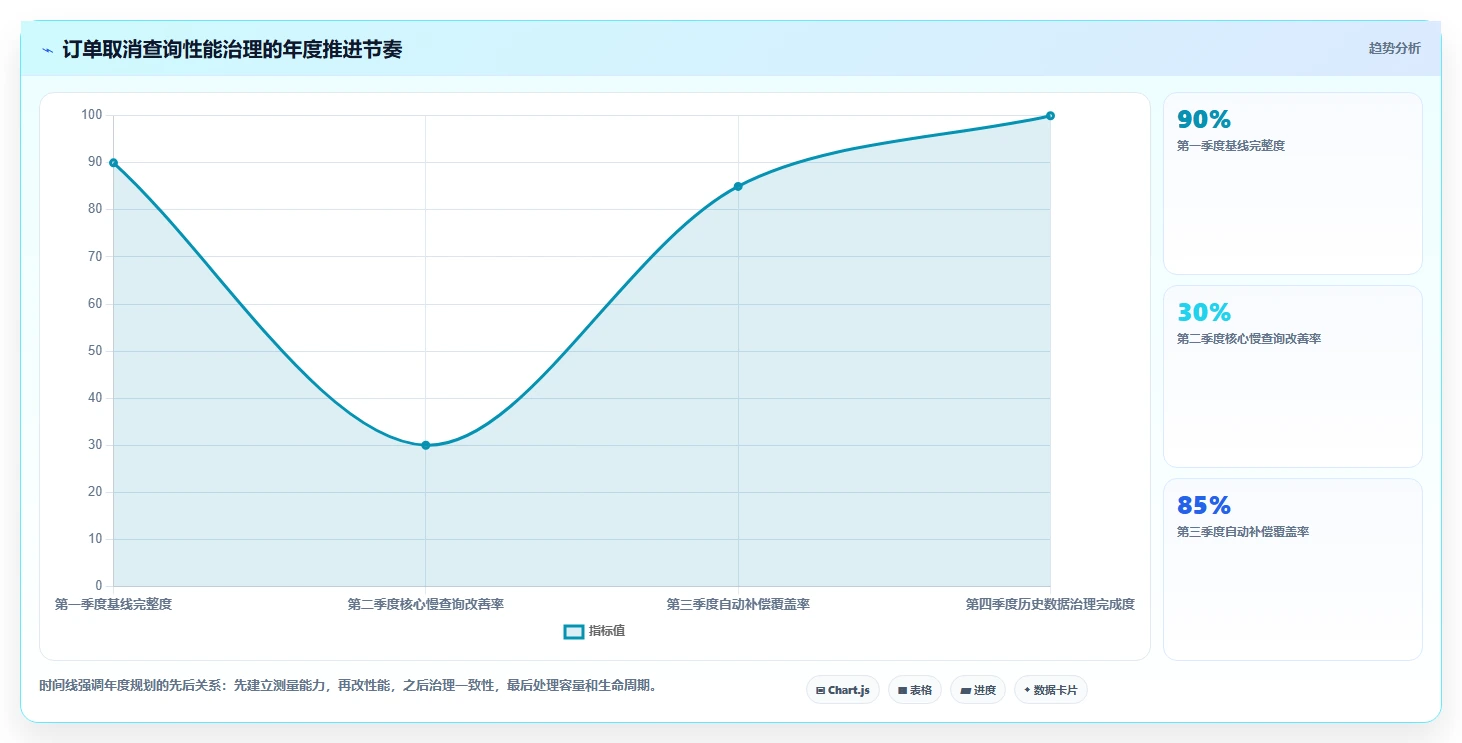The image size is (1462, 743).
Task: Click the data point at value 85
Action: 738,186
